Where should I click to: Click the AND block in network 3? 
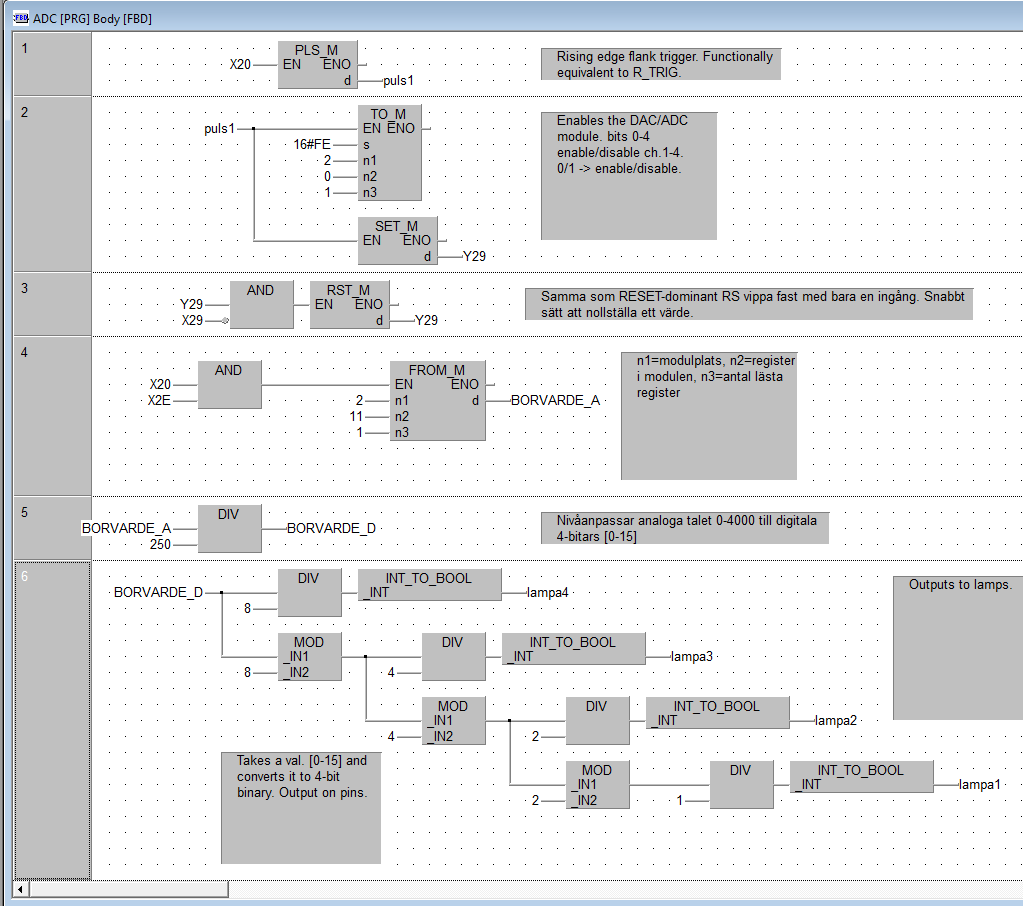(260, 304)
